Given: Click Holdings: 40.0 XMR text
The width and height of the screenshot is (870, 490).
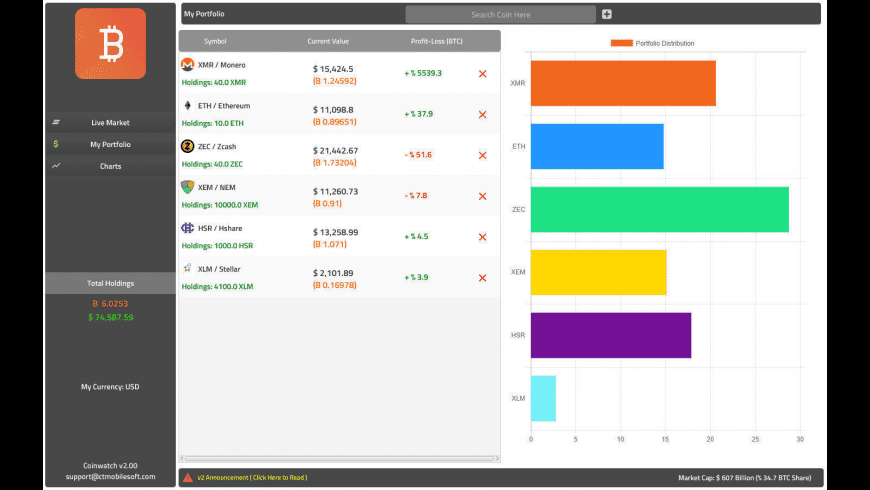Looking at the screenshot, I should [x=214, y=82].
